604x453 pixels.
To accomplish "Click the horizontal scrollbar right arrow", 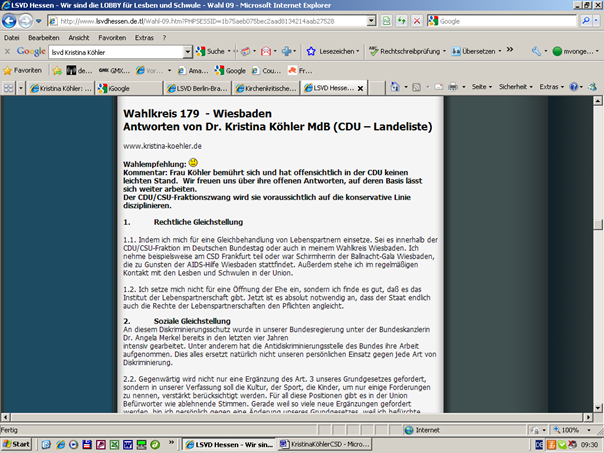I will [588, 417].
